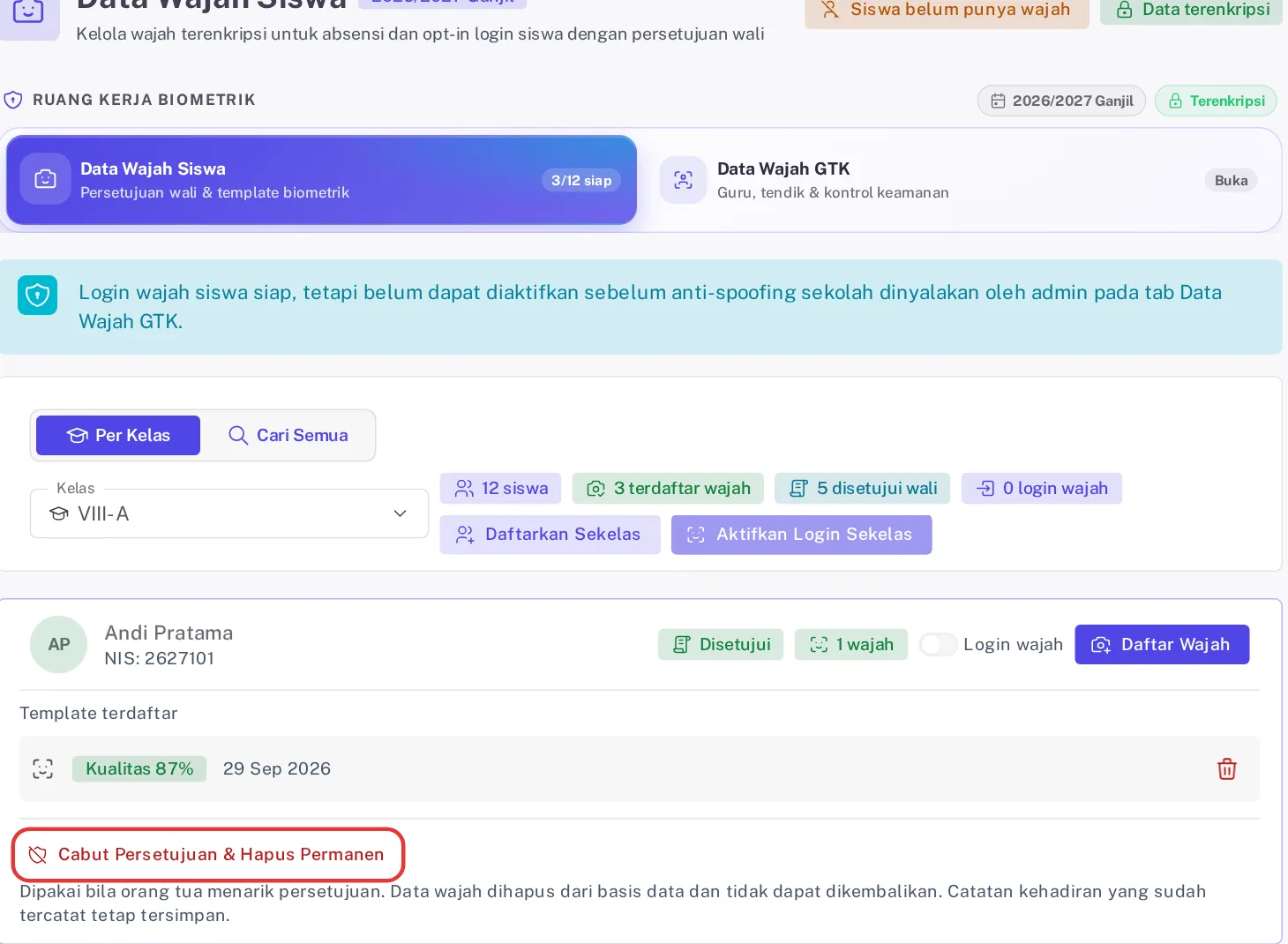Toggle Login wajah for Andi Pratama
This screenshot has height=944, width=1288.
click(938, 645)
